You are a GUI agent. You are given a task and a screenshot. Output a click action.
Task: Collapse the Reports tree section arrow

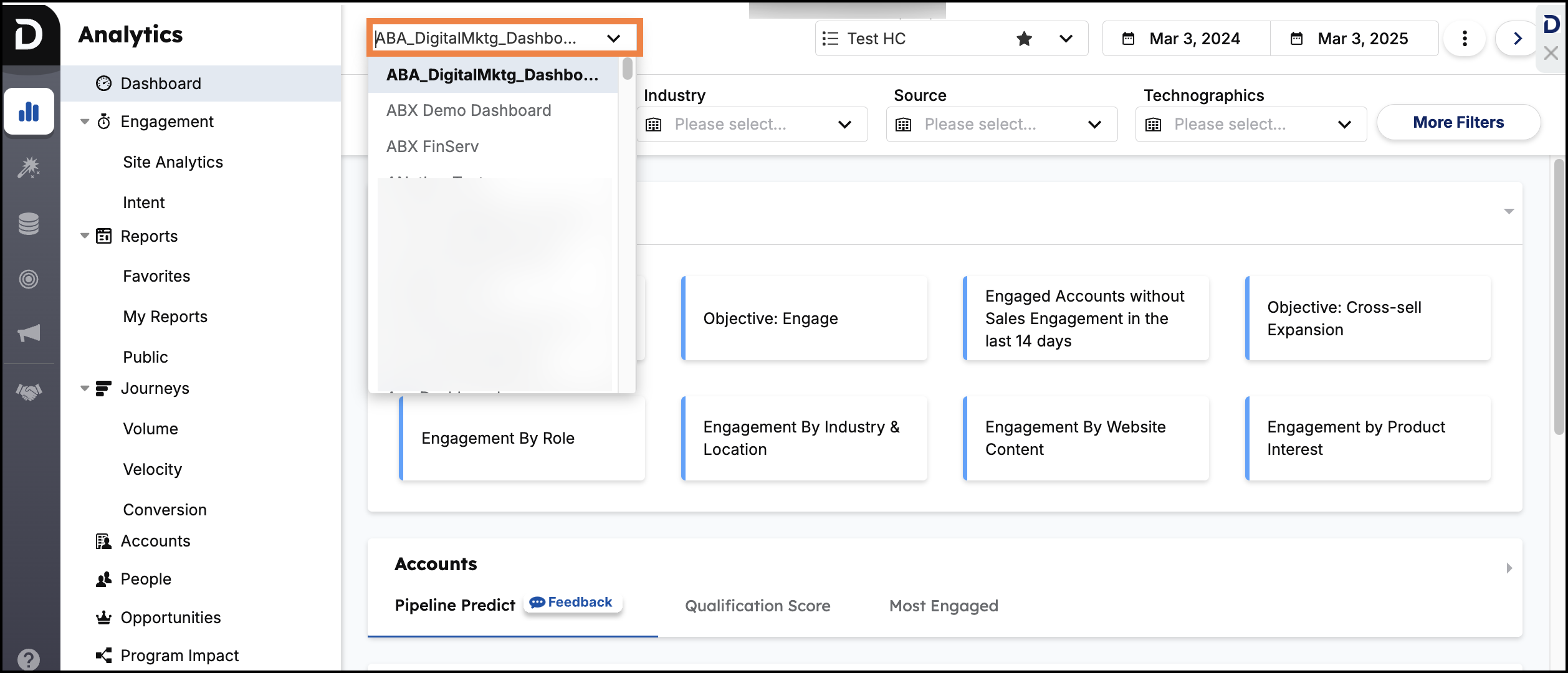(85, 236)
